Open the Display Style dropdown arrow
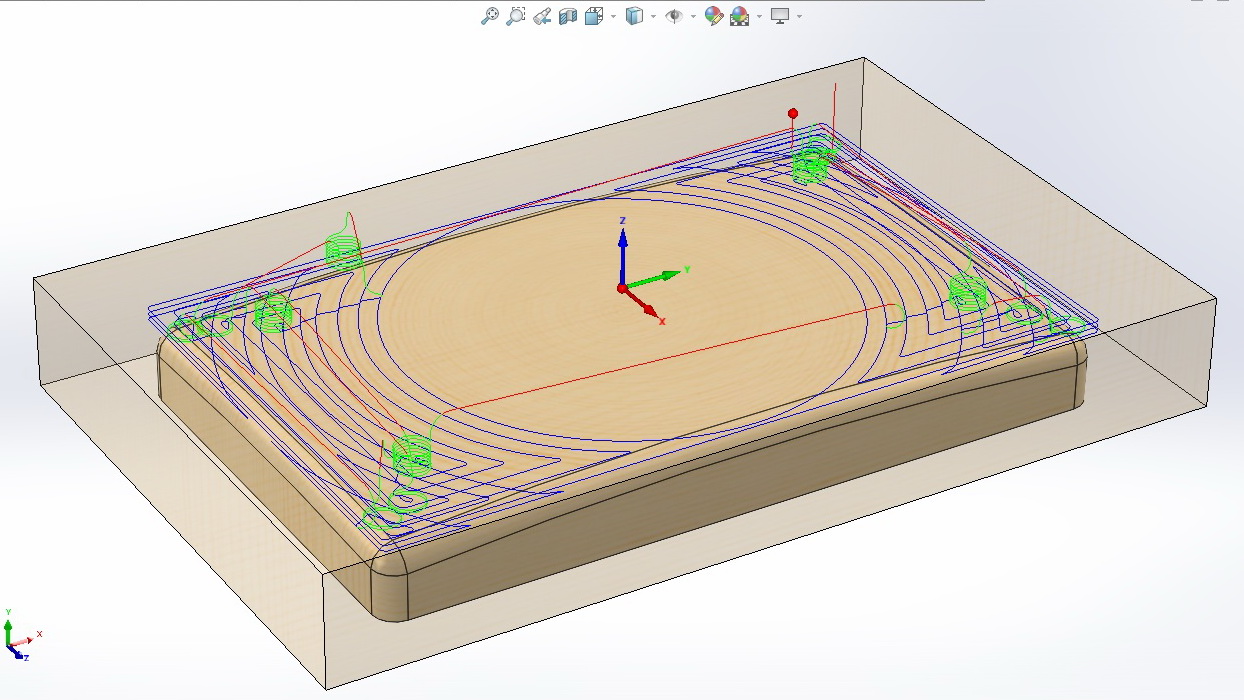Screen dimensions: 1244x700 (x=653, y=17)
